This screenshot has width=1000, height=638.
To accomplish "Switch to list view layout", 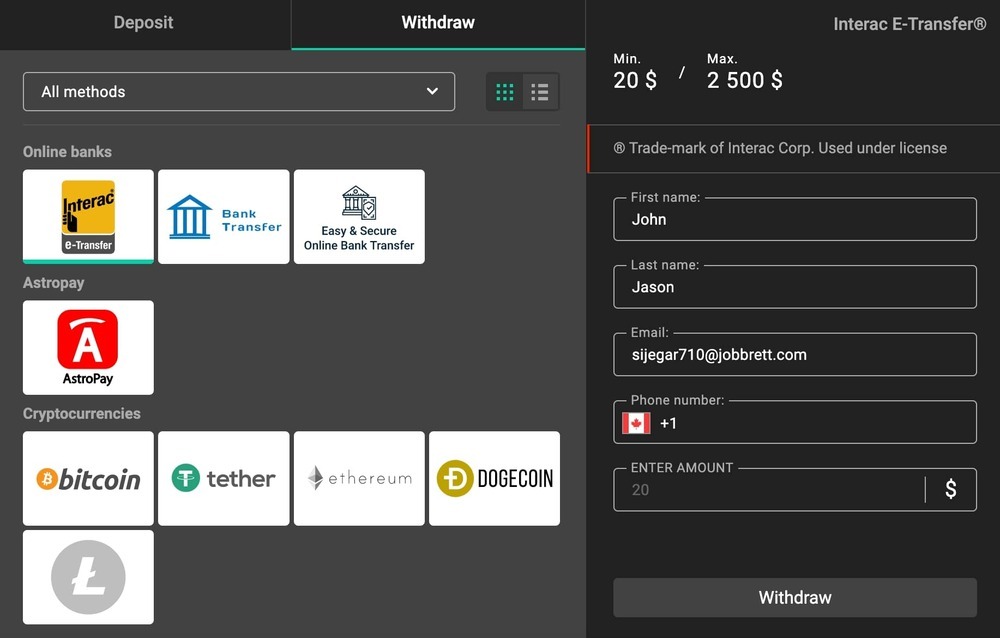I will 540,92.
